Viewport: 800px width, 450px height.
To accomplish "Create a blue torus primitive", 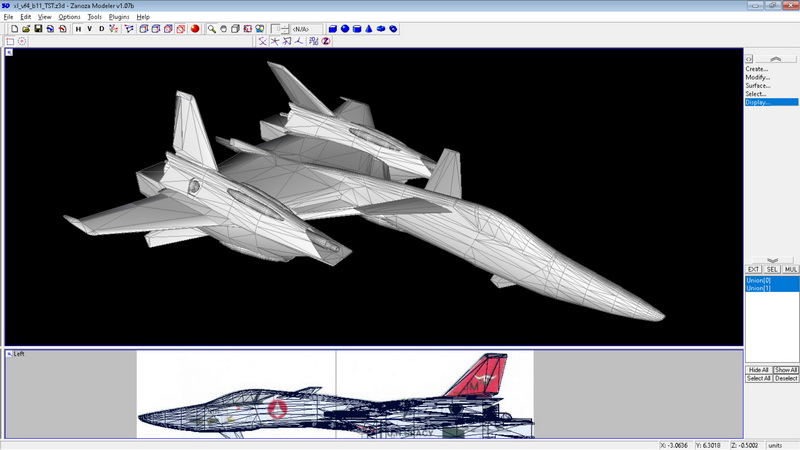I will pyautogui.click(x=393, y=29).
